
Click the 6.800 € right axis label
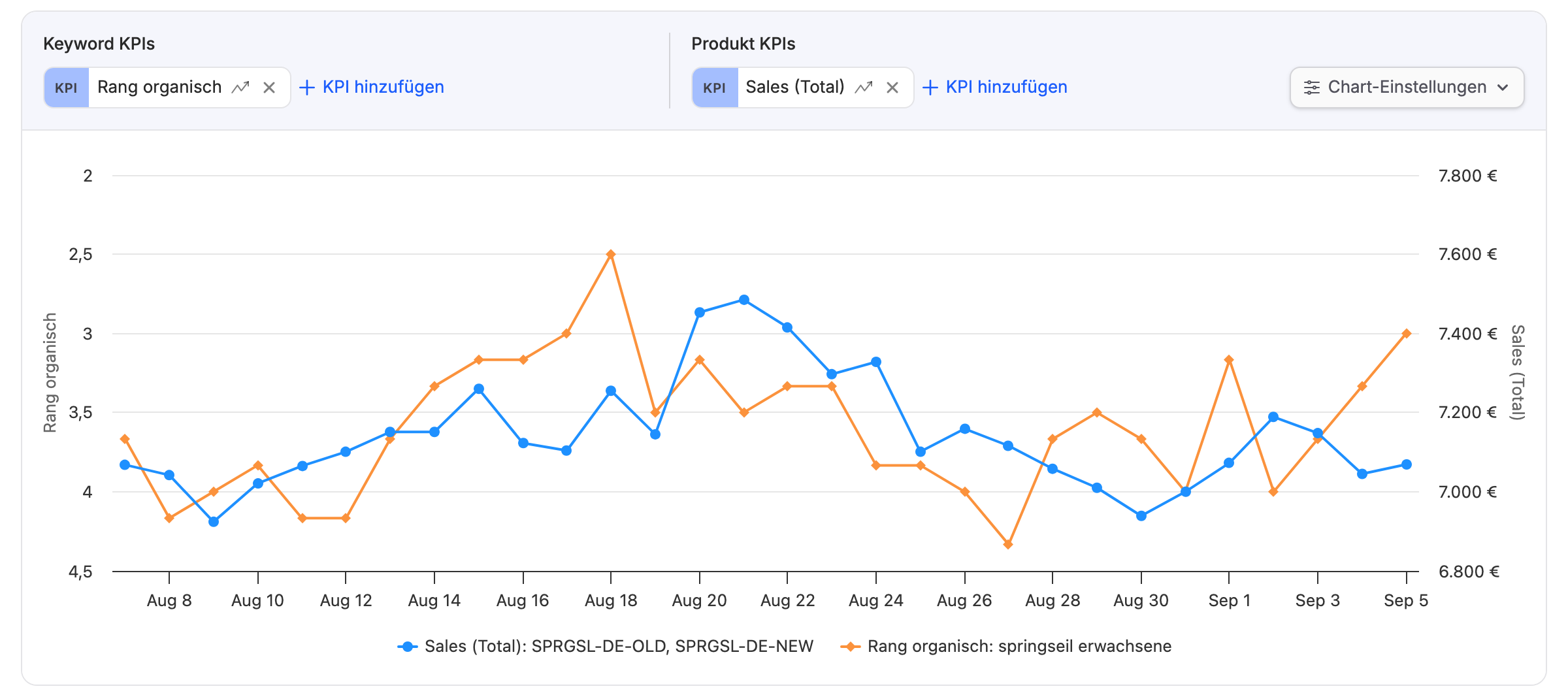tap(1469, 572)
